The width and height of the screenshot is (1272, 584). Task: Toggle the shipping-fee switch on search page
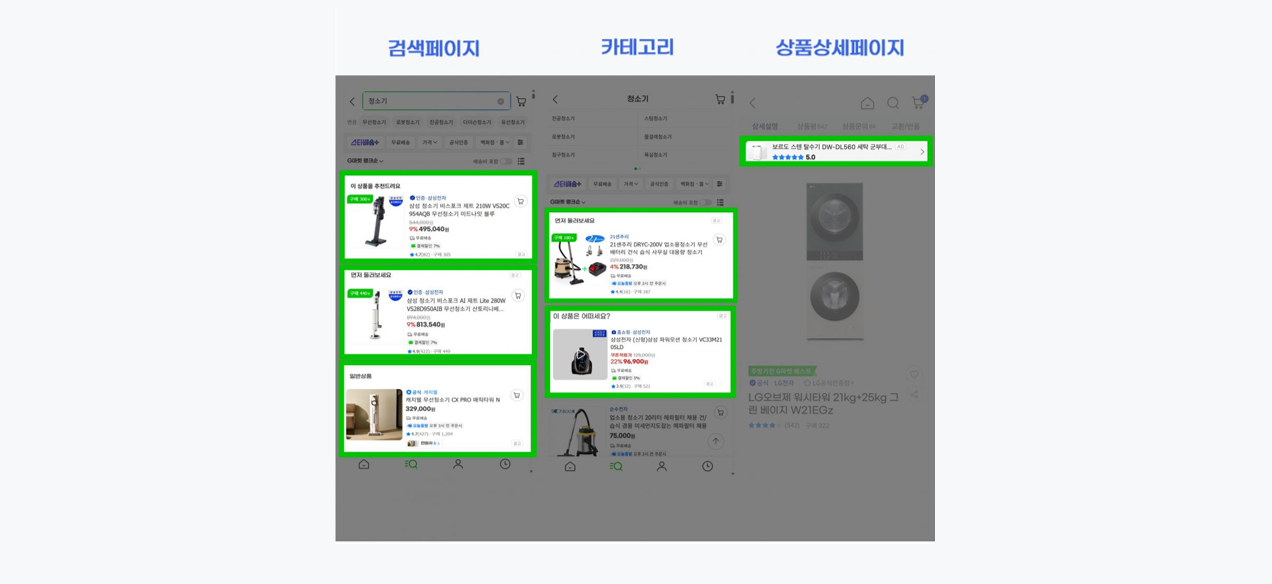(x=506, y=161)
